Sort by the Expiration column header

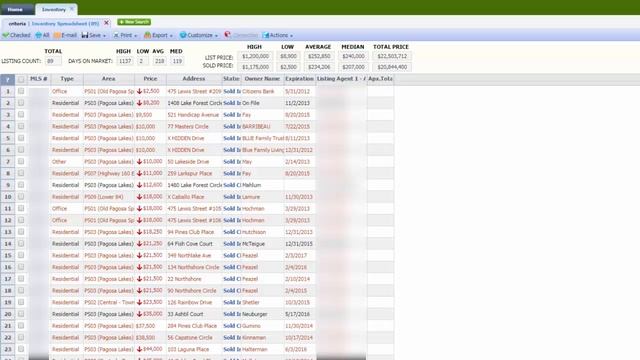tap(300, 79)
